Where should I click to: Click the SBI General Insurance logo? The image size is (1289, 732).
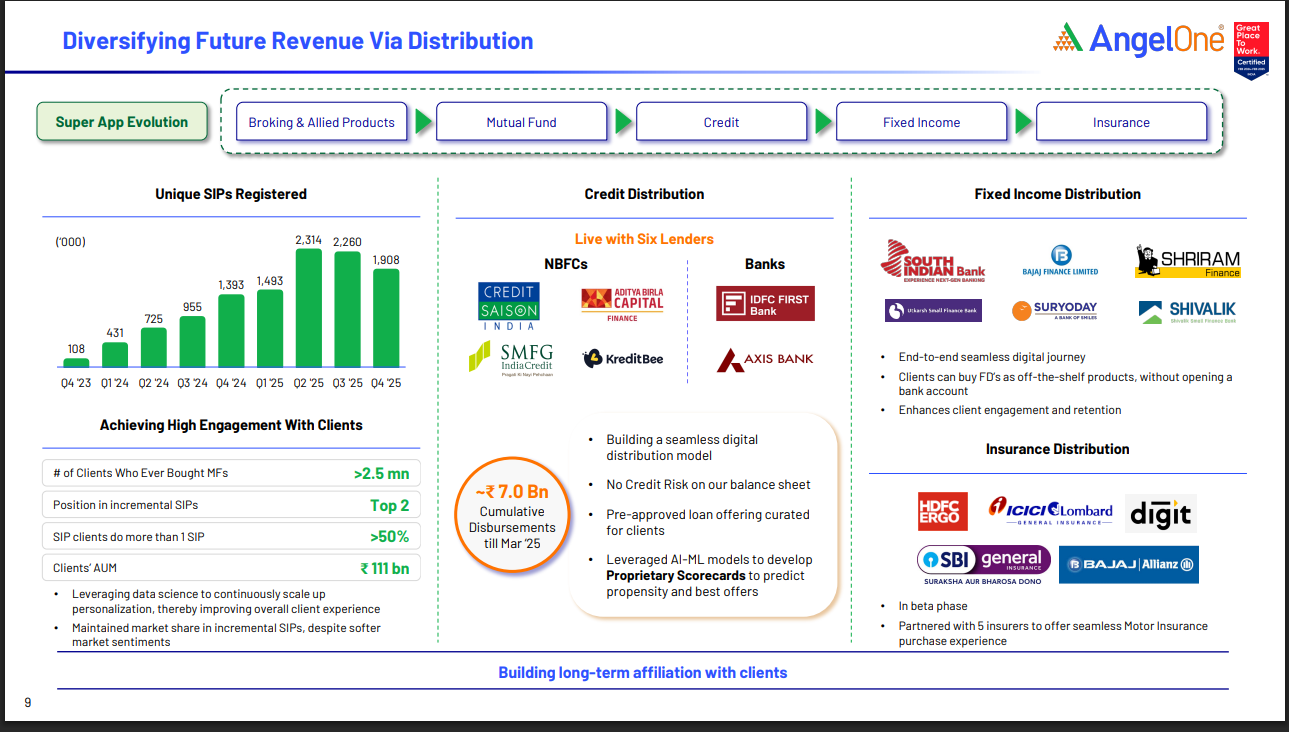click(983, 565)
